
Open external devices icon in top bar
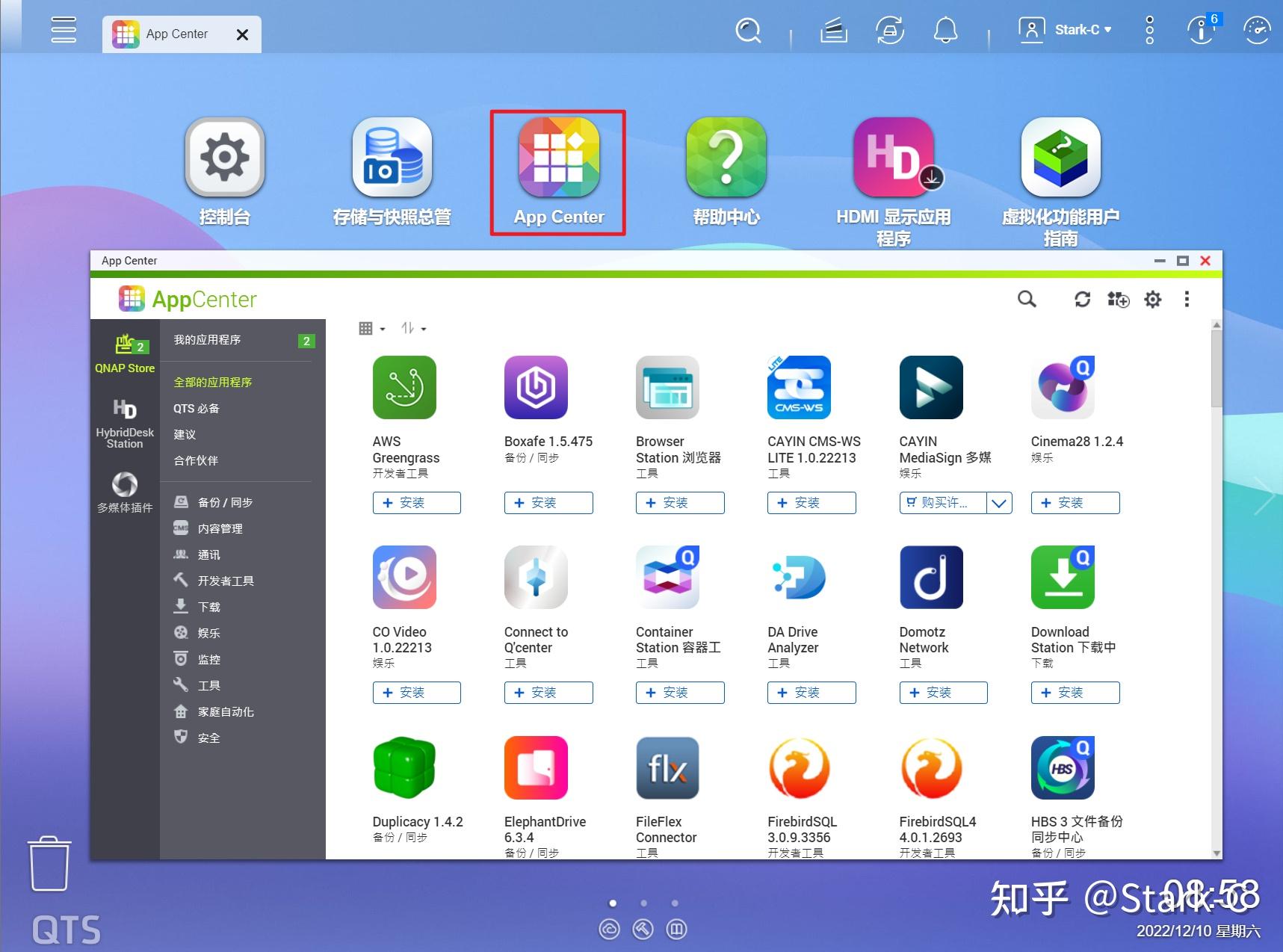click(890, 31)
